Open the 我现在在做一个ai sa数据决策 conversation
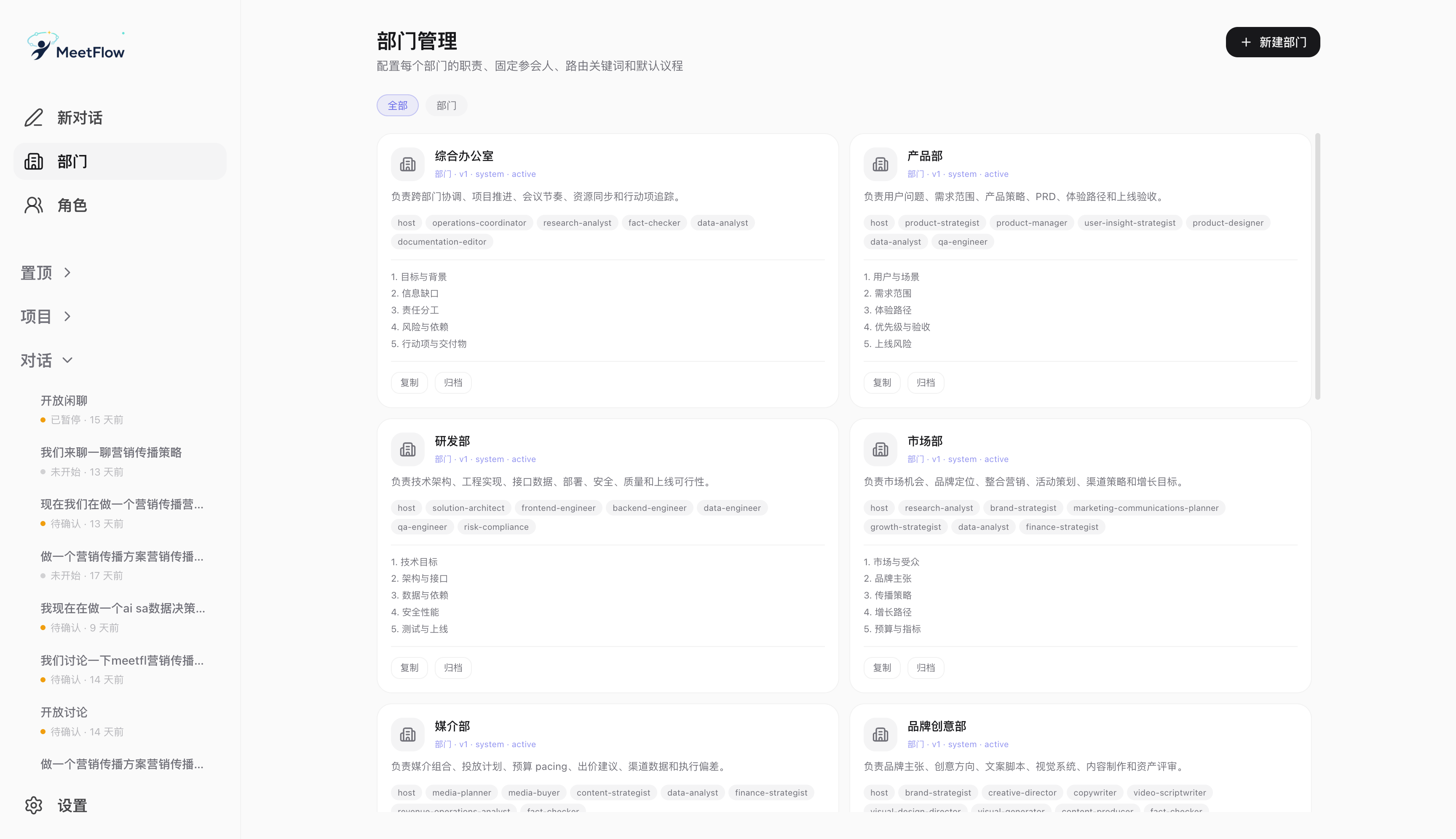Viewport: 1456px width, 839px height. (123, 618)
